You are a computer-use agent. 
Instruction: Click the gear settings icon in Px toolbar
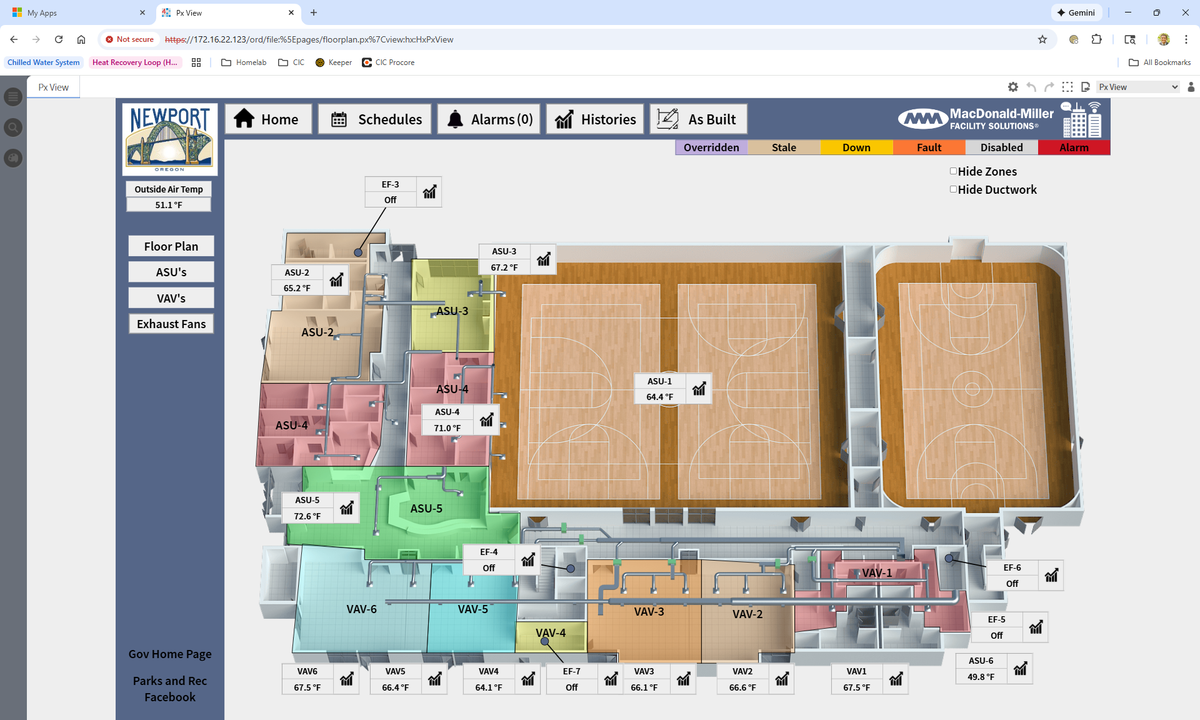pos(1013,87)
